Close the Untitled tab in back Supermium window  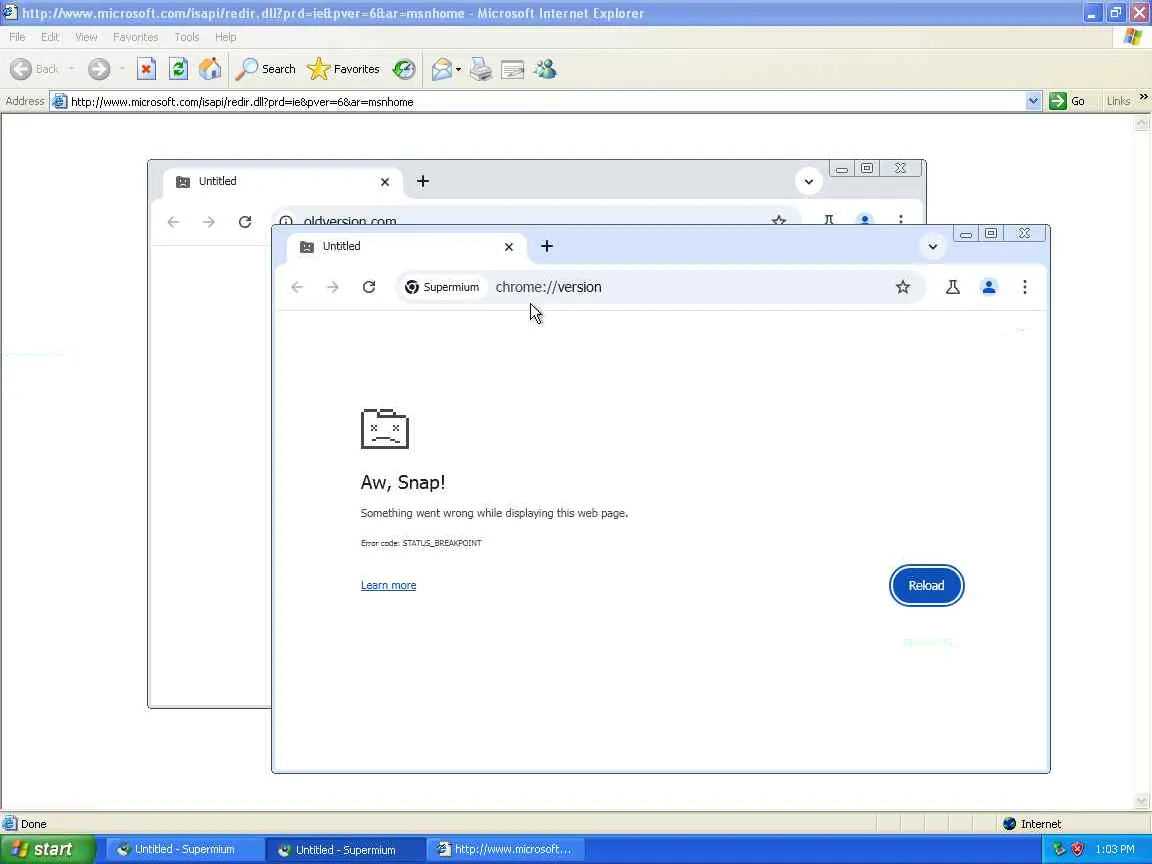(384, 182)
